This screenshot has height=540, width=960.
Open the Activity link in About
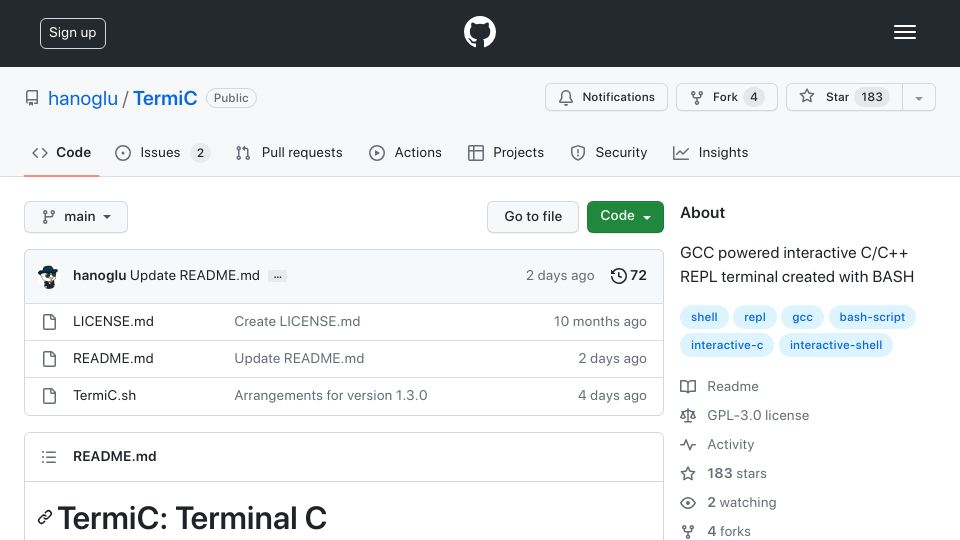717,444
